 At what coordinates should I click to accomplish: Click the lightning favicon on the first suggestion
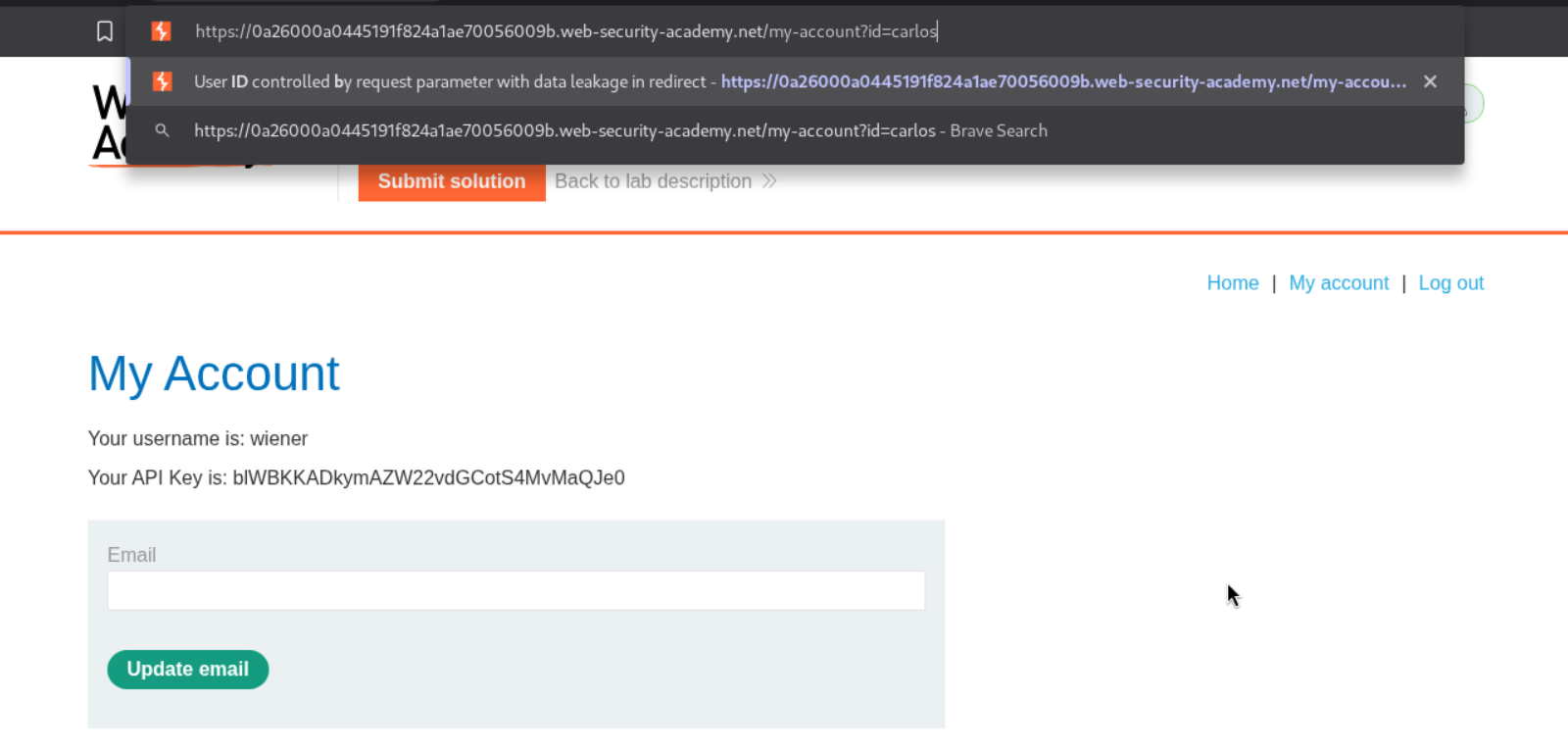coord(163,81)
